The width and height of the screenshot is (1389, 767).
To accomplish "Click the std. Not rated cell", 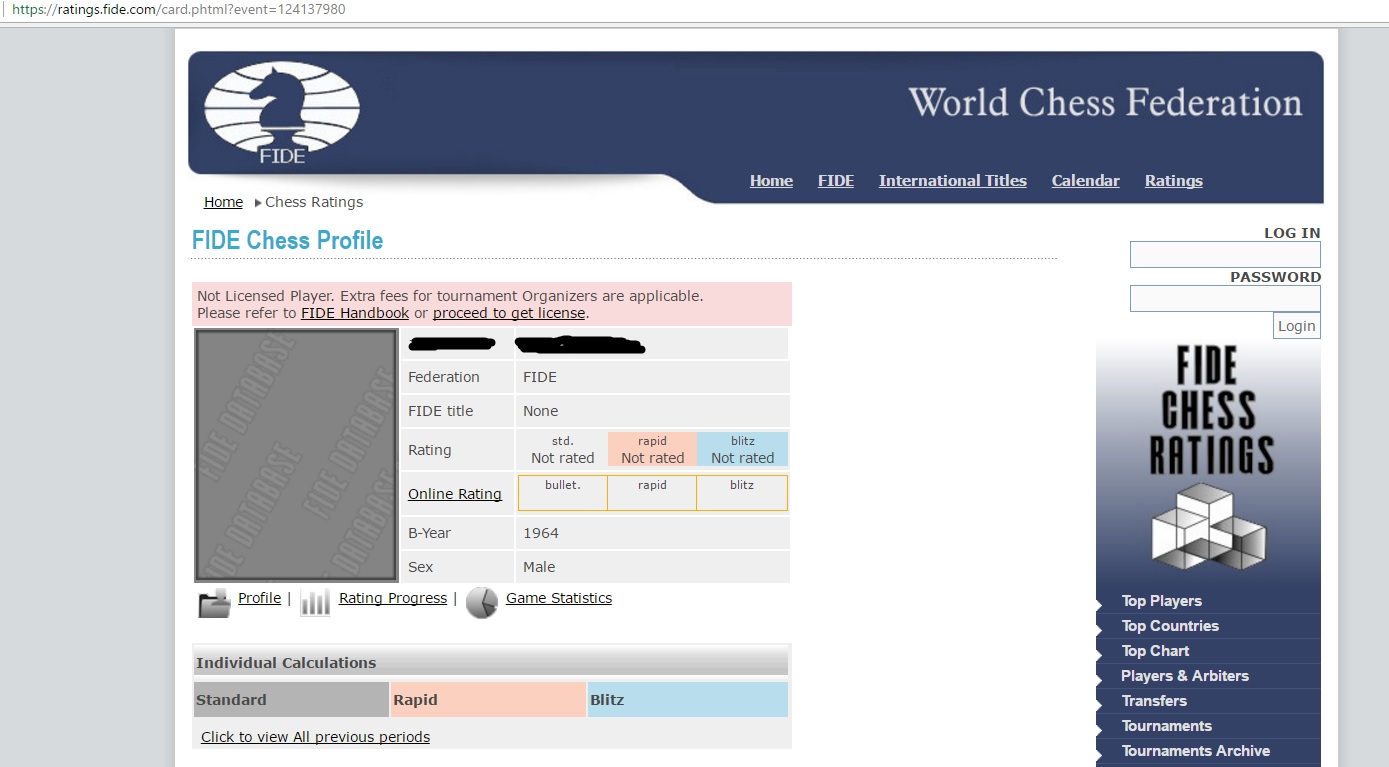I will [562, 449].
